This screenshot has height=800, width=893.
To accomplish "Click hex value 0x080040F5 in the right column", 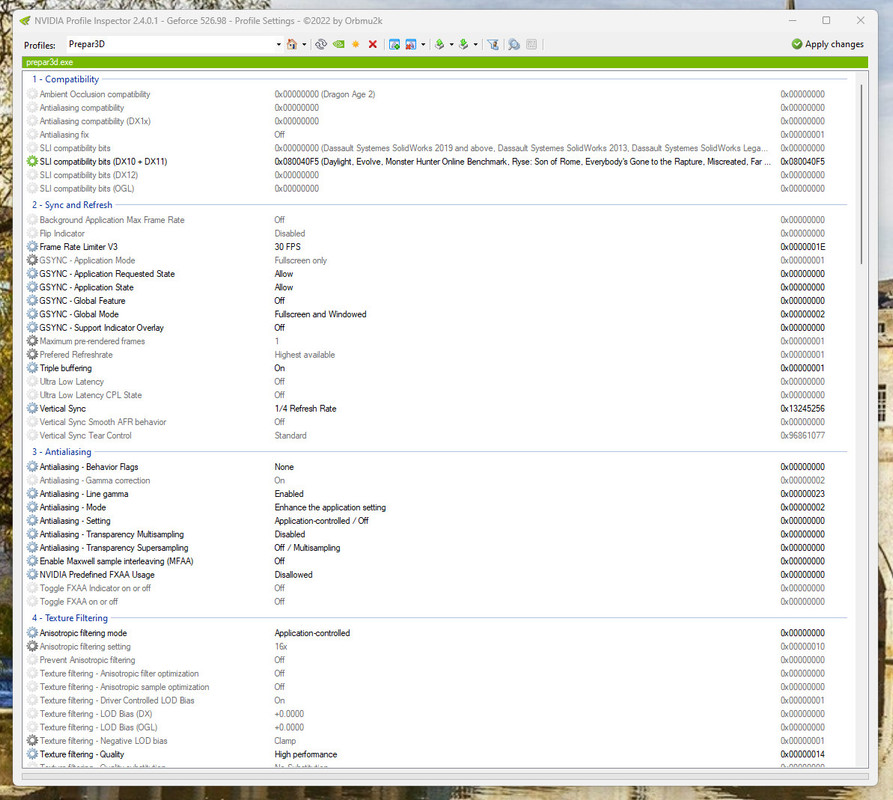I will pos(802,162).
